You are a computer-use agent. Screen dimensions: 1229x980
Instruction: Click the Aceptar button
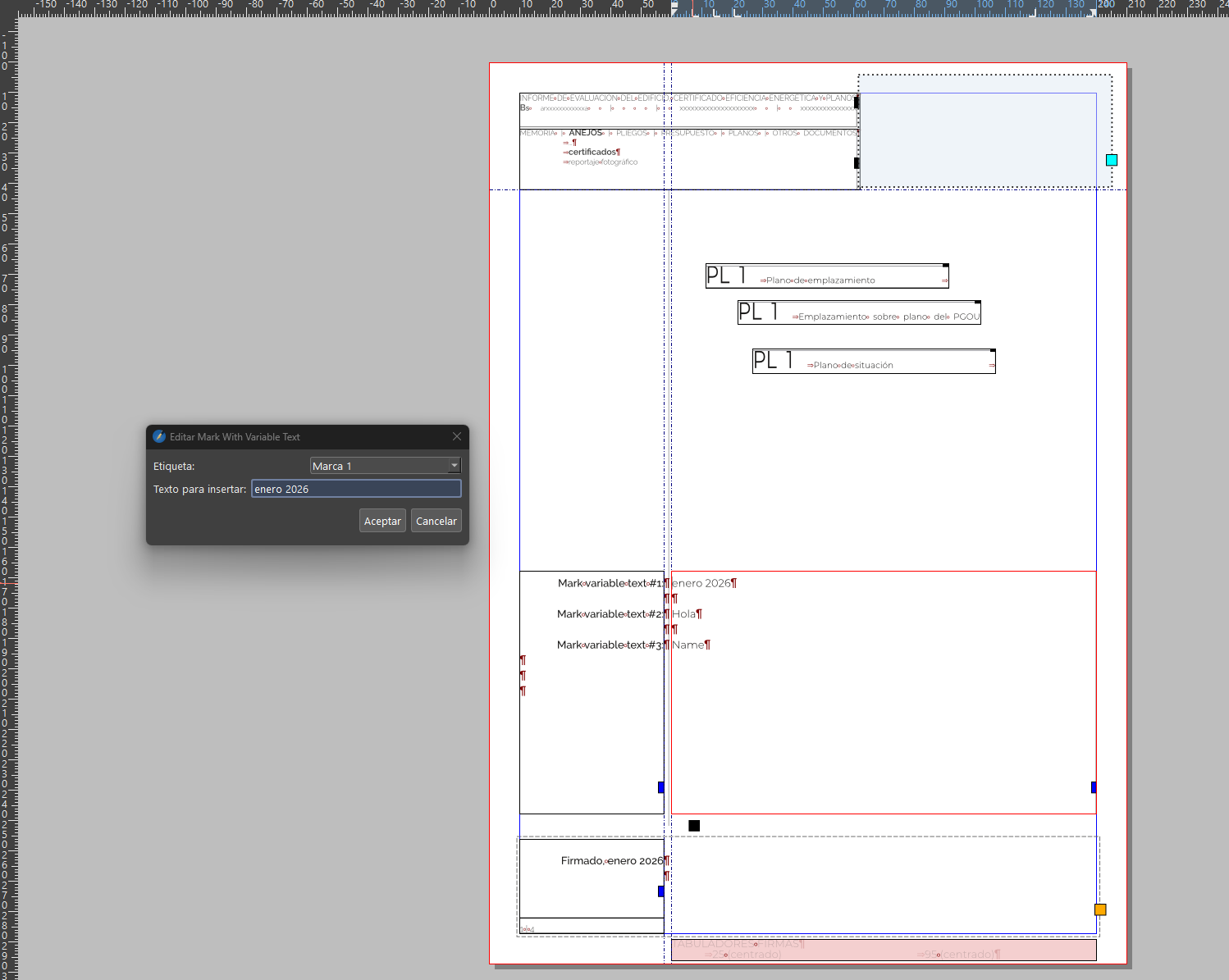tap(382, 521)
